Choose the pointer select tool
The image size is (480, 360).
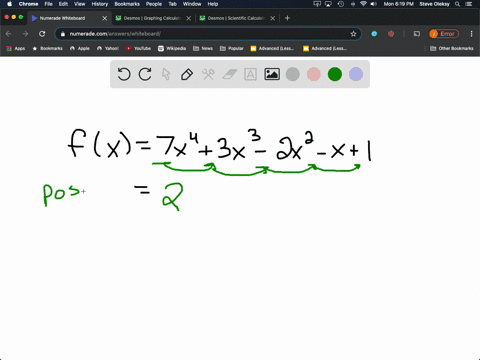pyautogui.click(x=166, y=74)
